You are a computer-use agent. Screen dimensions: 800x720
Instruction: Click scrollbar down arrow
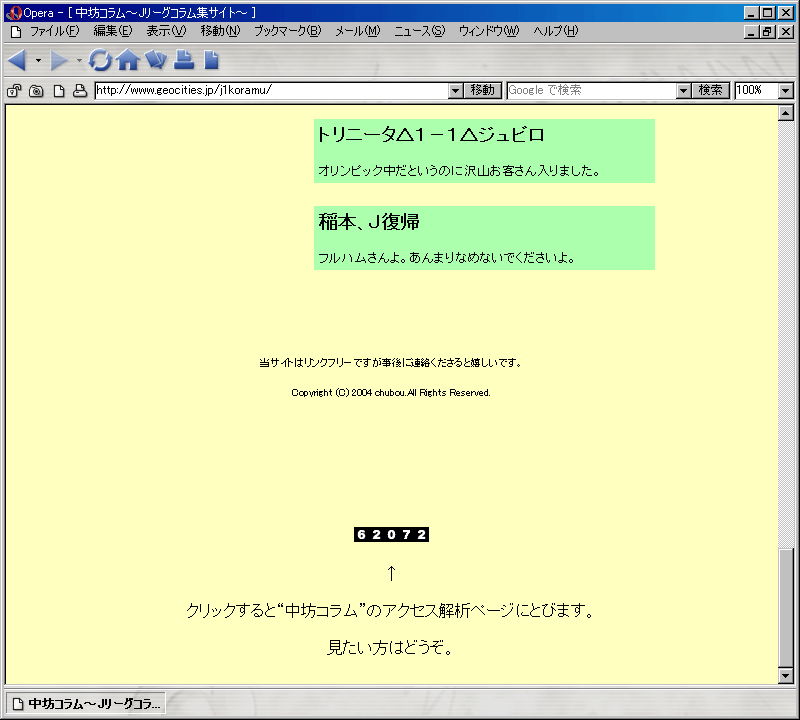[786, 676]
